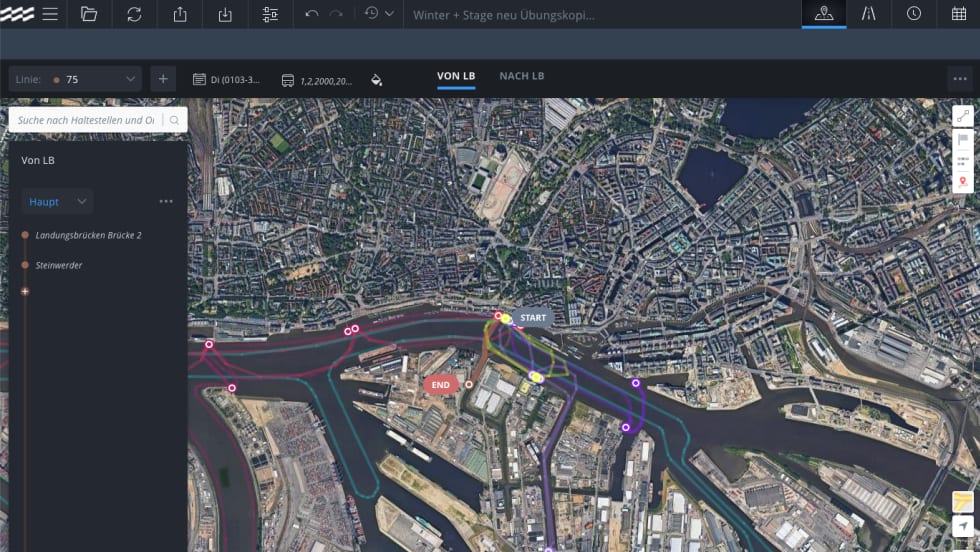Open the clock timetable view
Screen dimensions: 980x552
click(x=914, y=14)
